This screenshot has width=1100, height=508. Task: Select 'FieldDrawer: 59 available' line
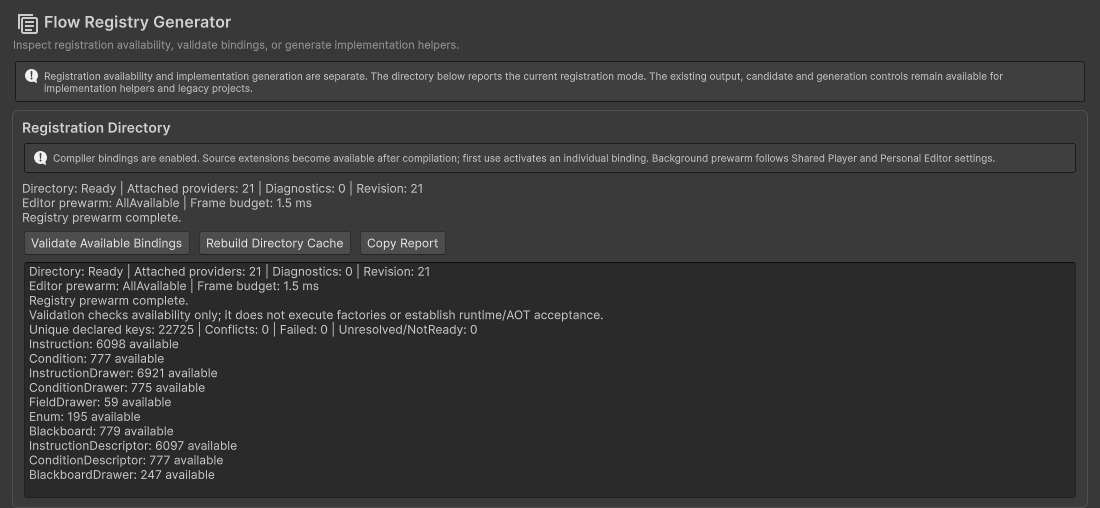[x=100, y=402]
